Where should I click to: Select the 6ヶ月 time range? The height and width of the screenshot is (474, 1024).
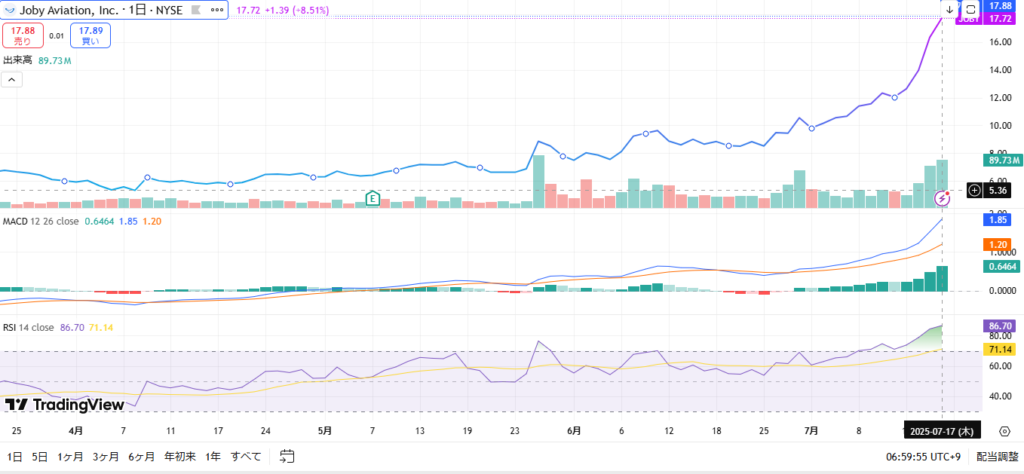click(x=141, y=456)
